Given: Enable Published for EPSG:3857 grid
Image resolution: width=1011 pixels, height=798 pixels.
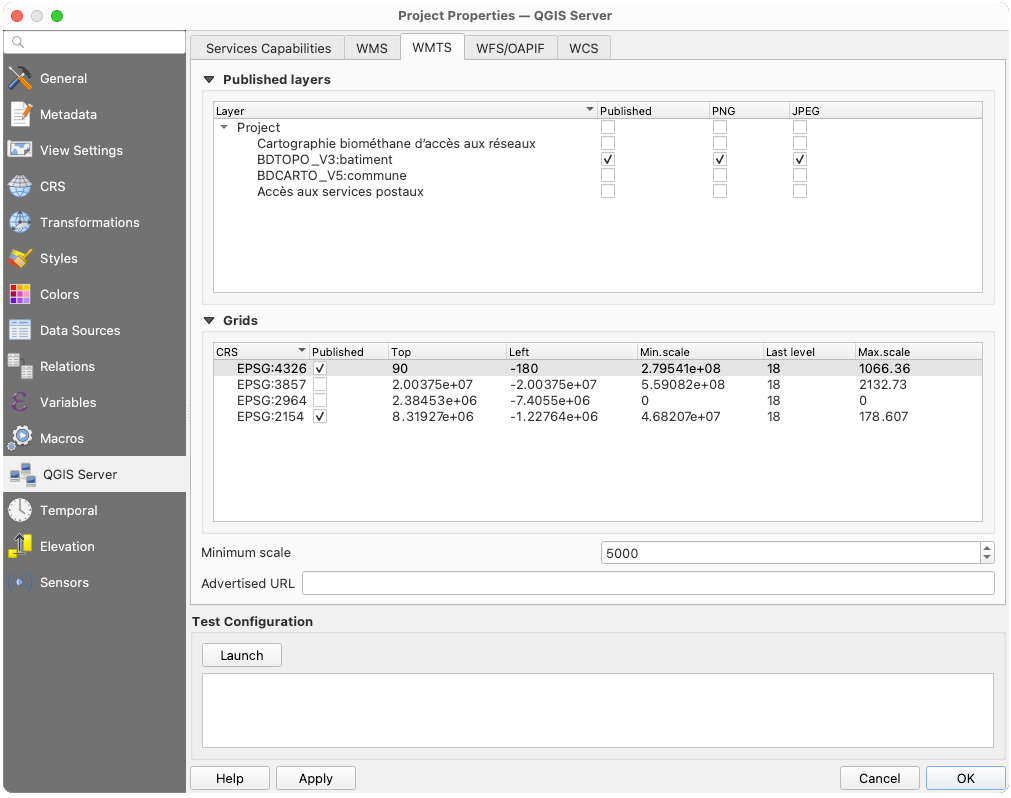Looking at the screenshot, I should [320, 384].
